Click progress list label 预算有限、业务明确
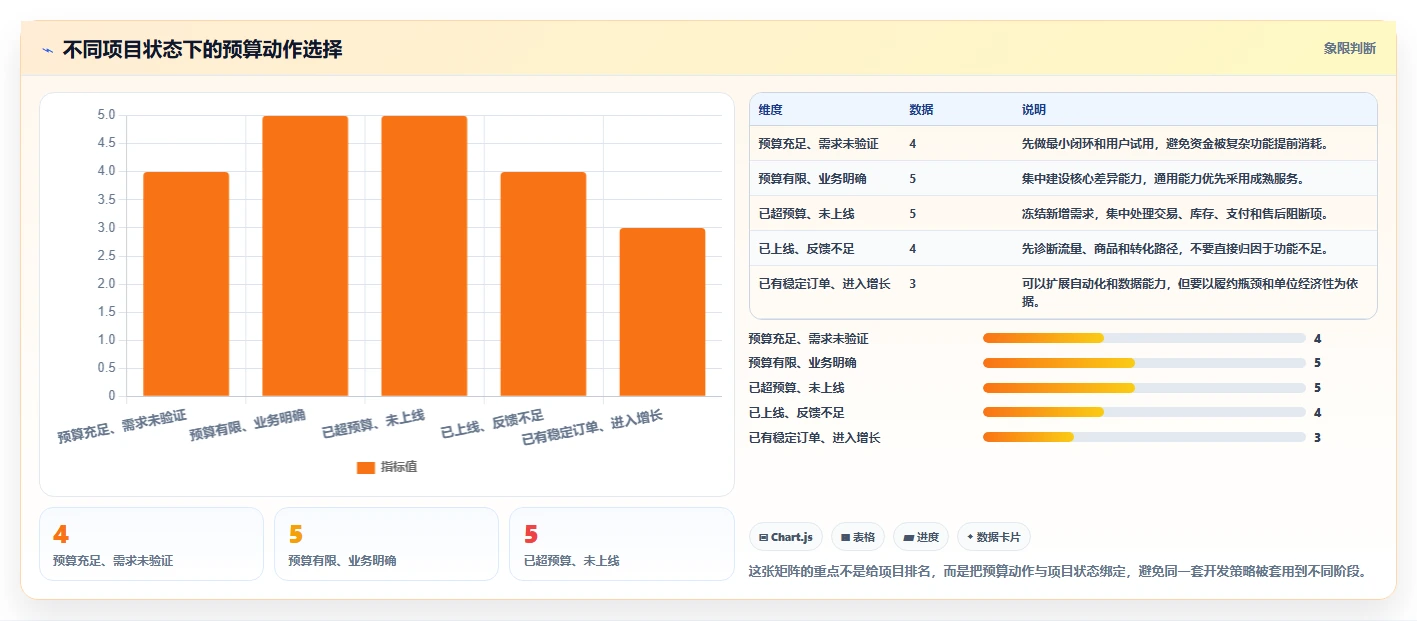 pyautogui.click(x=802, y=363)
